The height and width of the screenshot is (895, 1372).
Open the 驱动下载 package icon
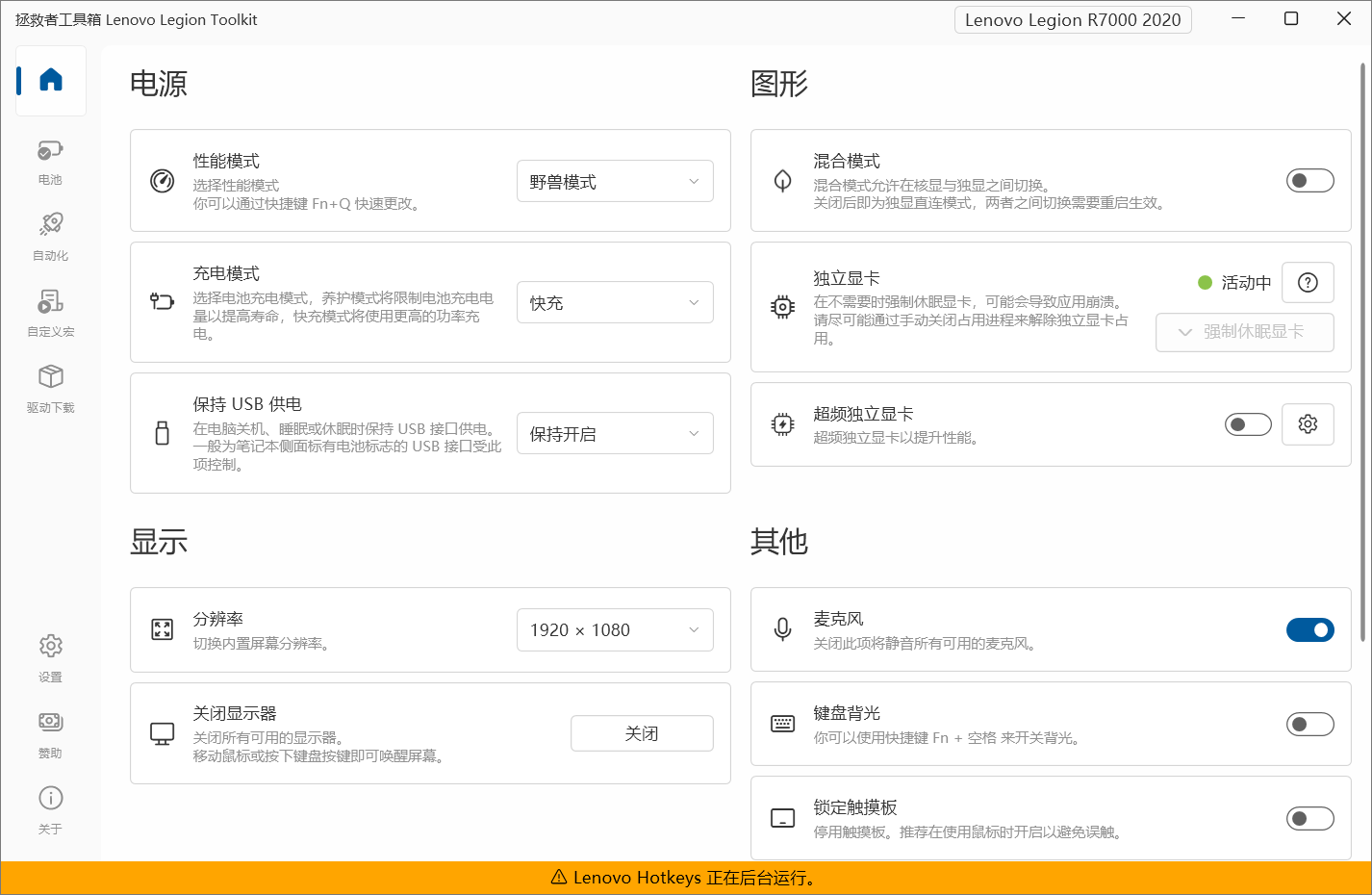point(50,376)
